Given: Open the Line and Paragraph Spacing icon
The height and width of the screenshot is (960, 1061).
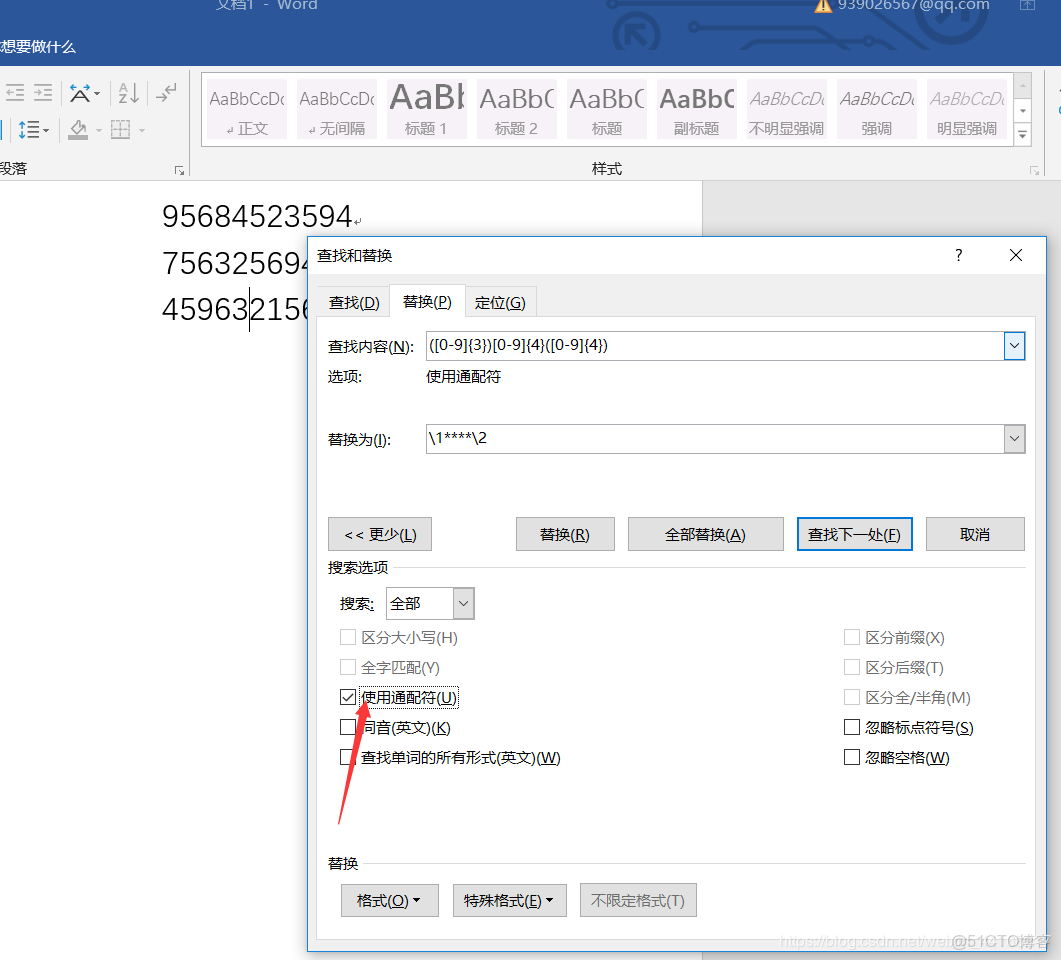Looking at the screenshot, I should coord(32,129).
